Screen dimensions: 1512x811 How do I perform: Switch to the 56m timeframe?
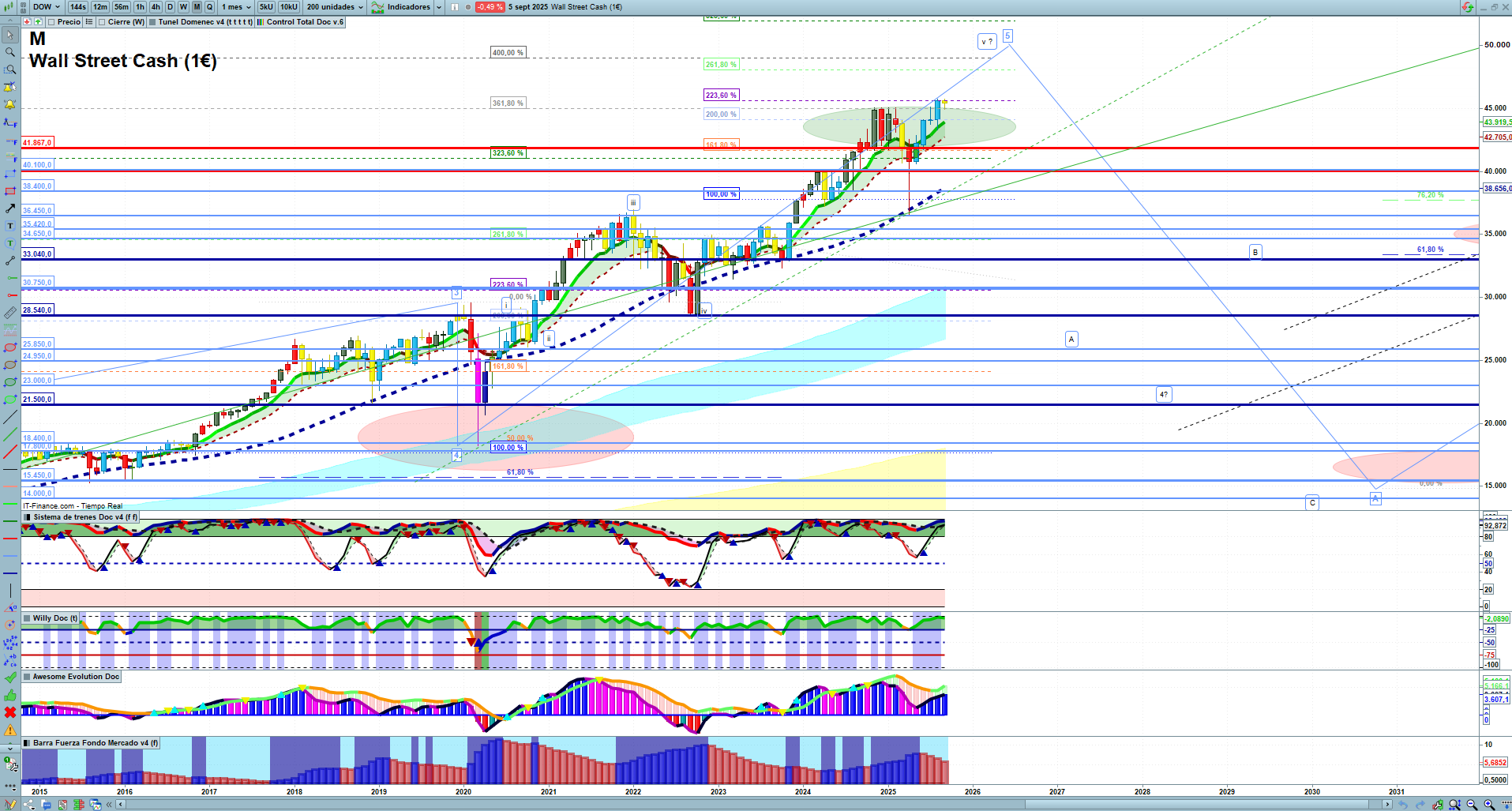coord(122,7)
